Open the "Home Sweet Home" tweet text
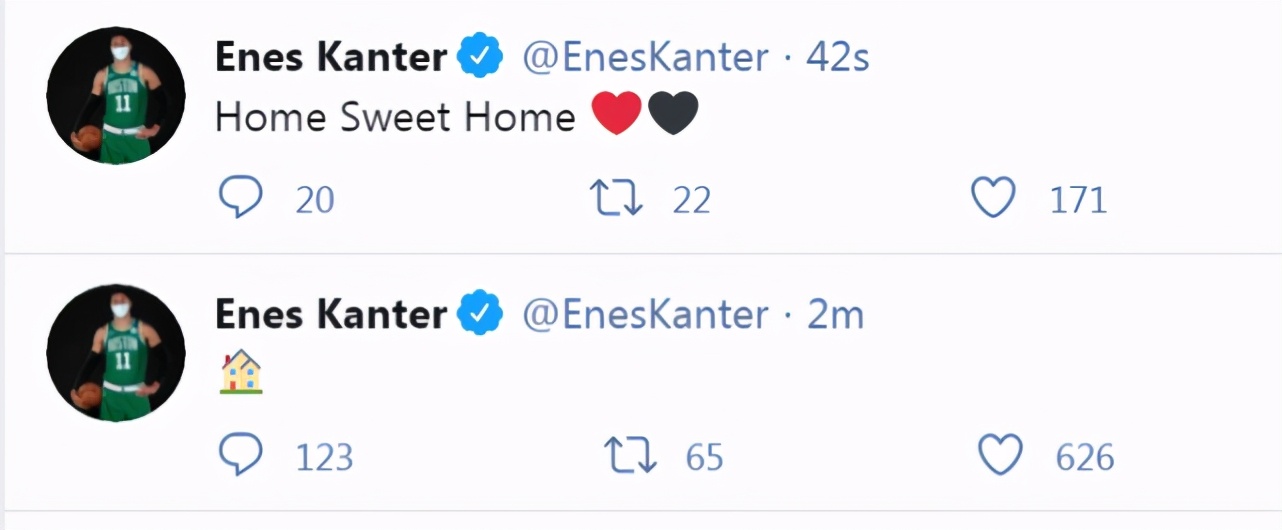 (395, 117)
